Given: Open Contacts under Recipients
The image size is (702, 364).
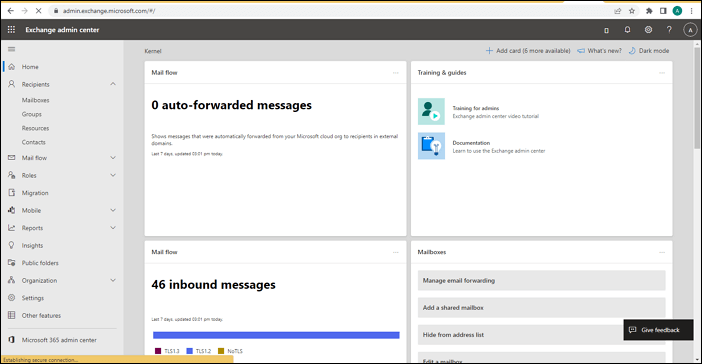Looking at the screenshot, I should click(34, 142).
